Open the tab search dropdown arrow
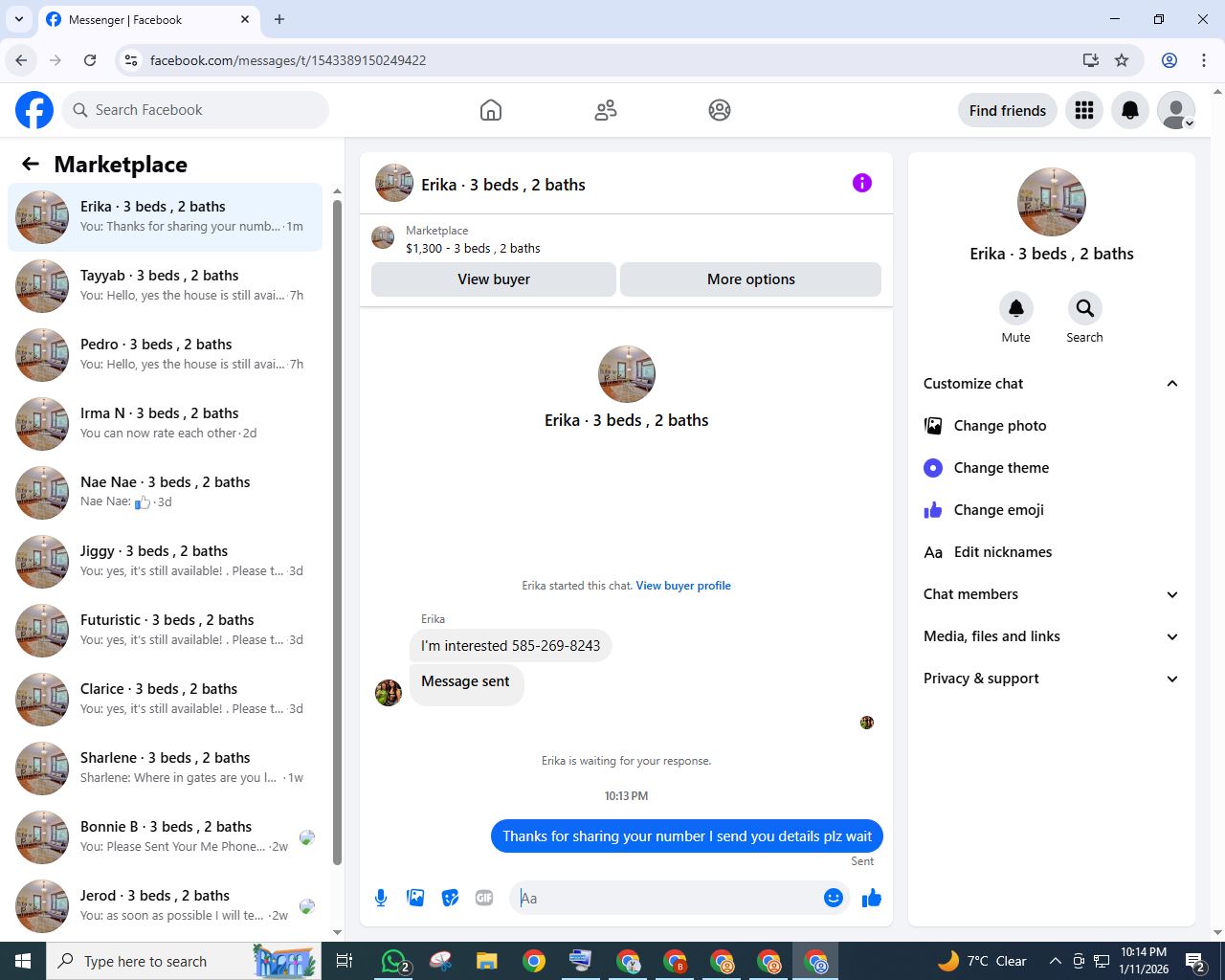 click(18, 19)
